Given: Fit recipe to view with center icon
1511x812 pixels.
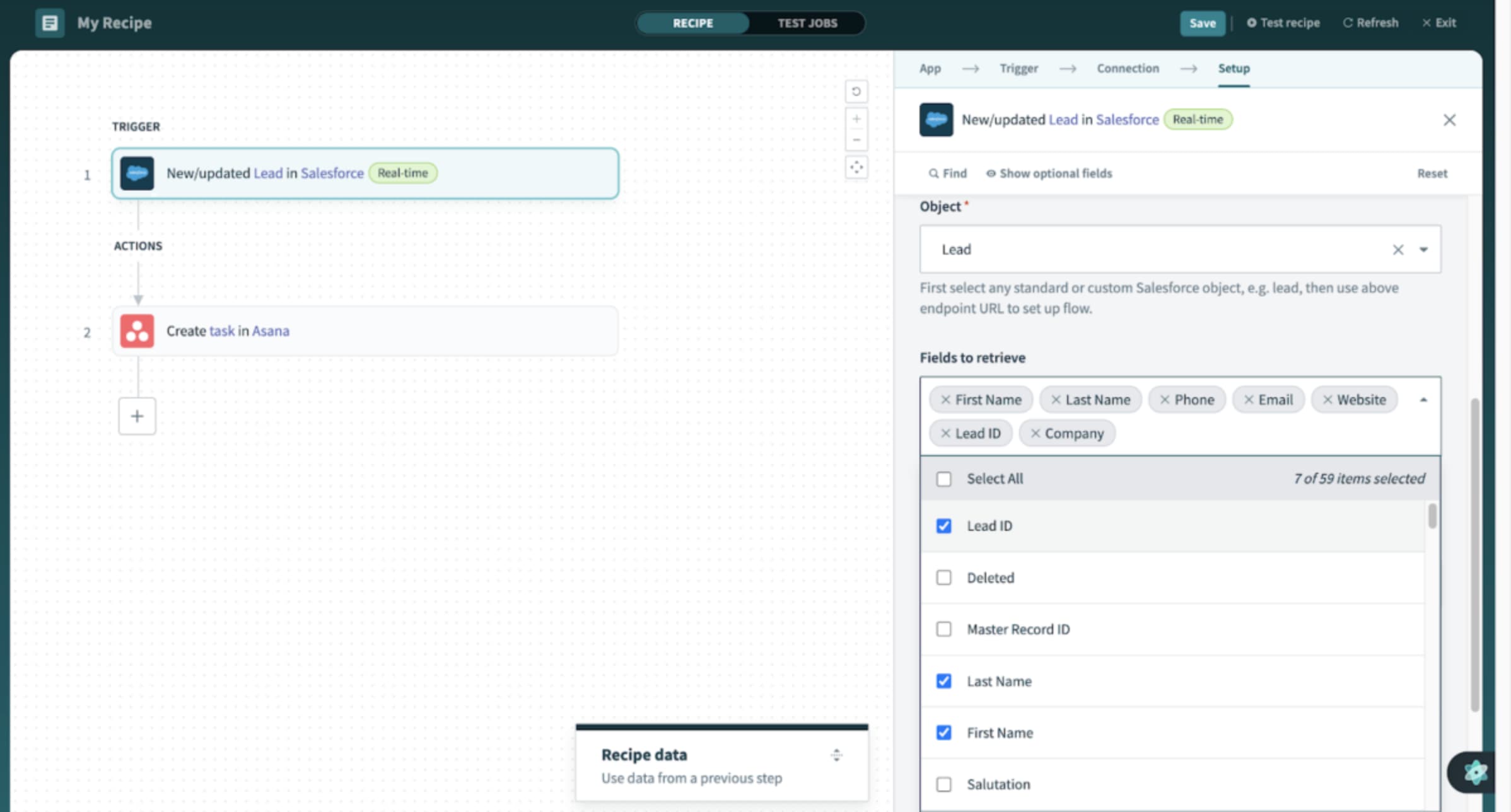Looking at the screenshot, I should pyautogui.click(x=856, y=167).
